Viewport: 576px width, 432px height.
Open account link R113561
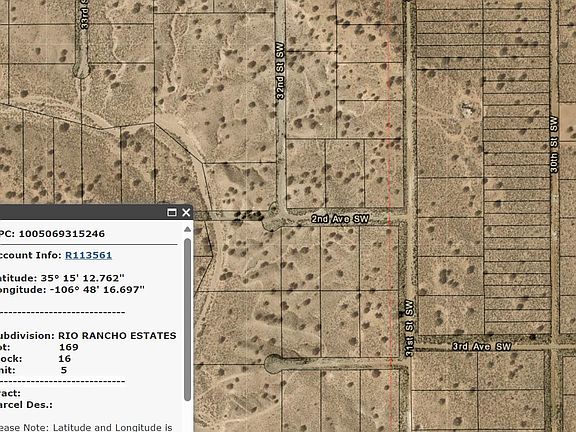(88, 255)
